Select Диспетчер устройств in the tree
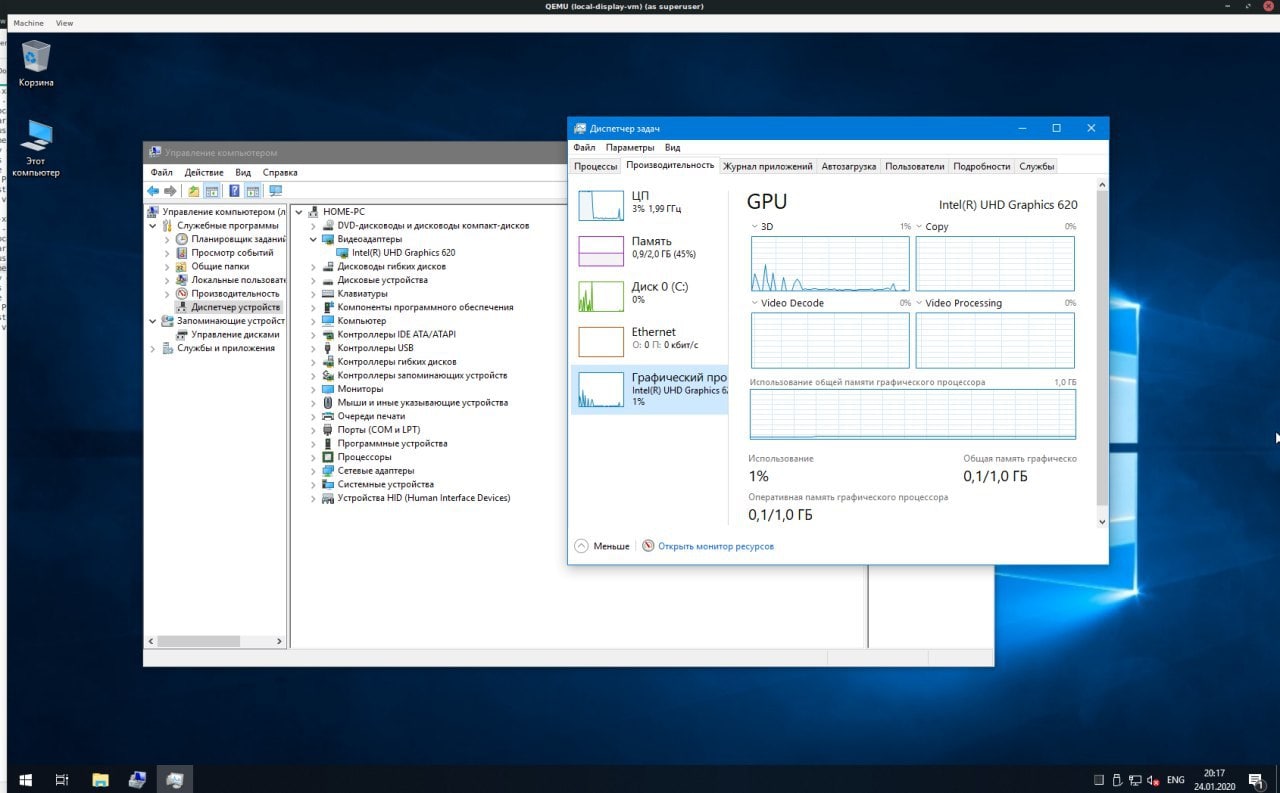Viewport: 1280px width, 793px height. coord(236,308)
